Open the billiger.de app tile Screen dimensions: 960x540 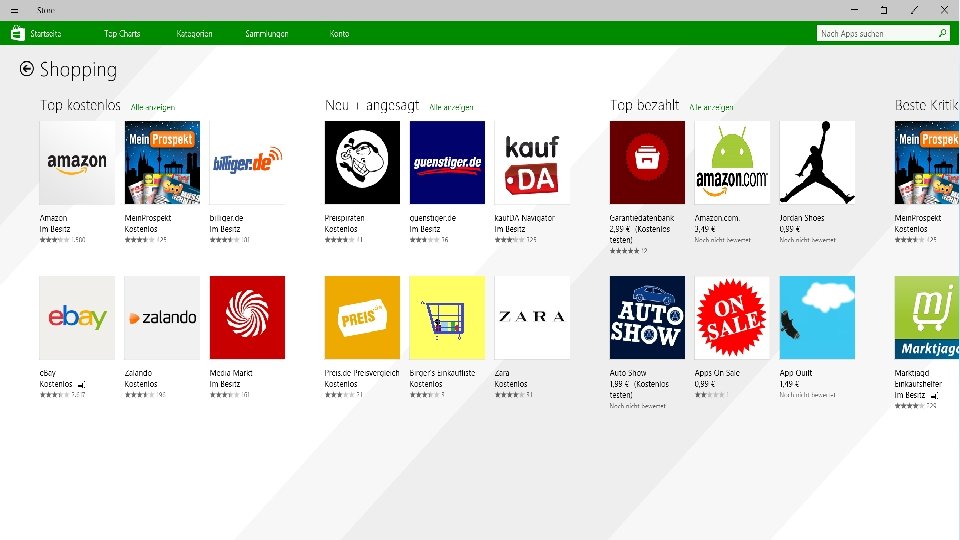247,162
